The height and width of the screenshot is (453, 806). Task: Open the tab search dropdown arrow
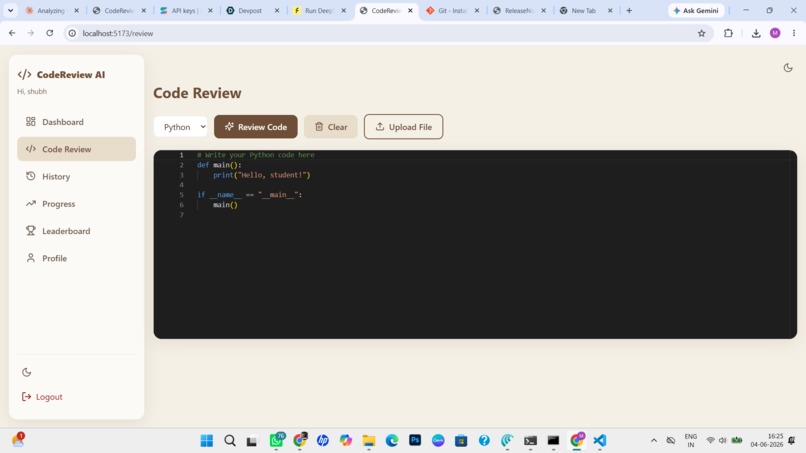tap(10, 10)
